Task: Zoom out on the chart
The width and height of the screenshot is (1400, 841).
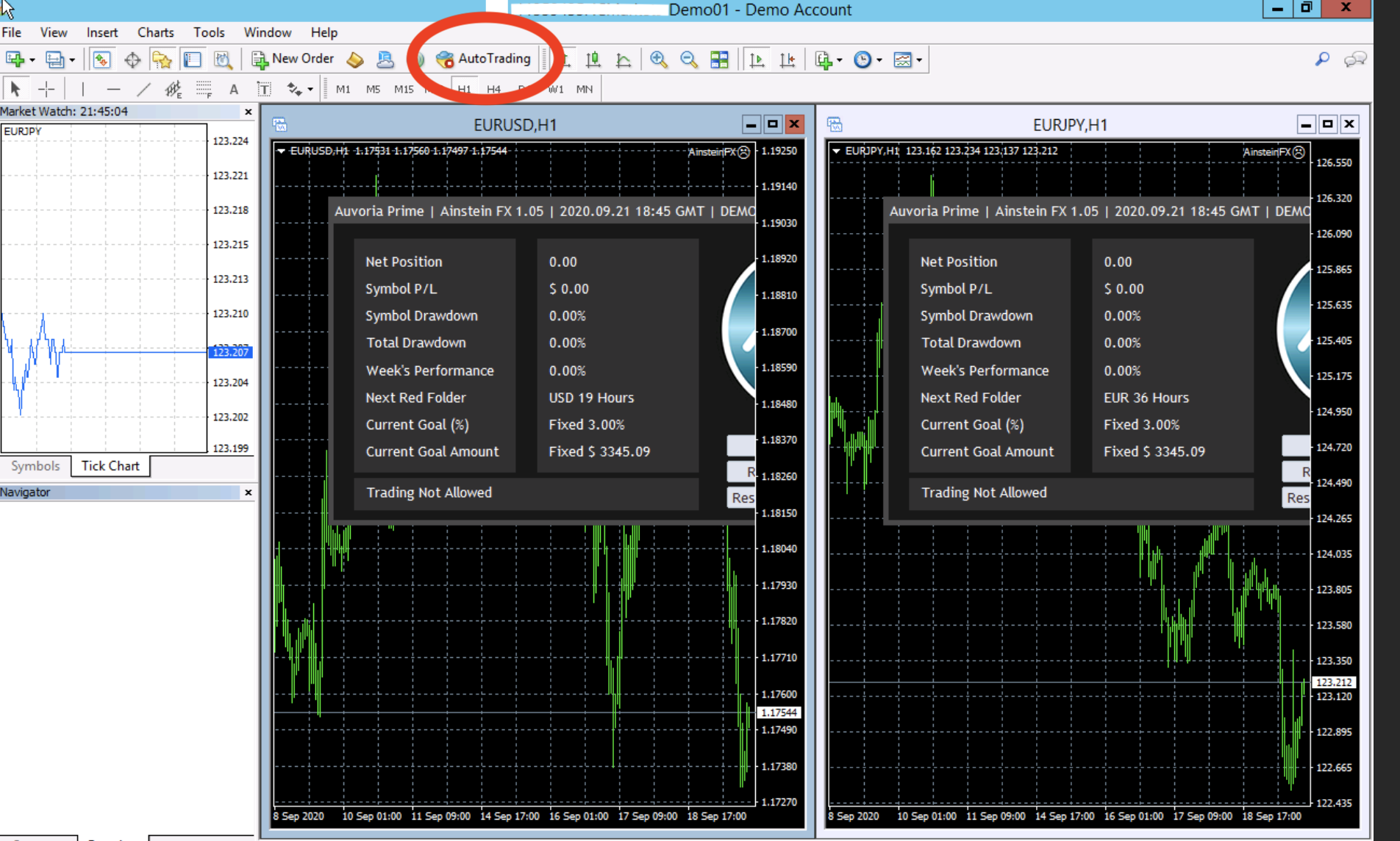Action: click(689, 60)
